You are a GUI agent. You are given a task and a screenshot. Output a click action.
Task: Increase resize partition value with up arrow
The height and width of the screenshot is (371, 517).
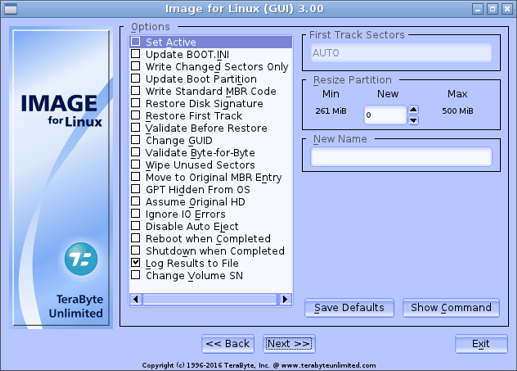413,110
